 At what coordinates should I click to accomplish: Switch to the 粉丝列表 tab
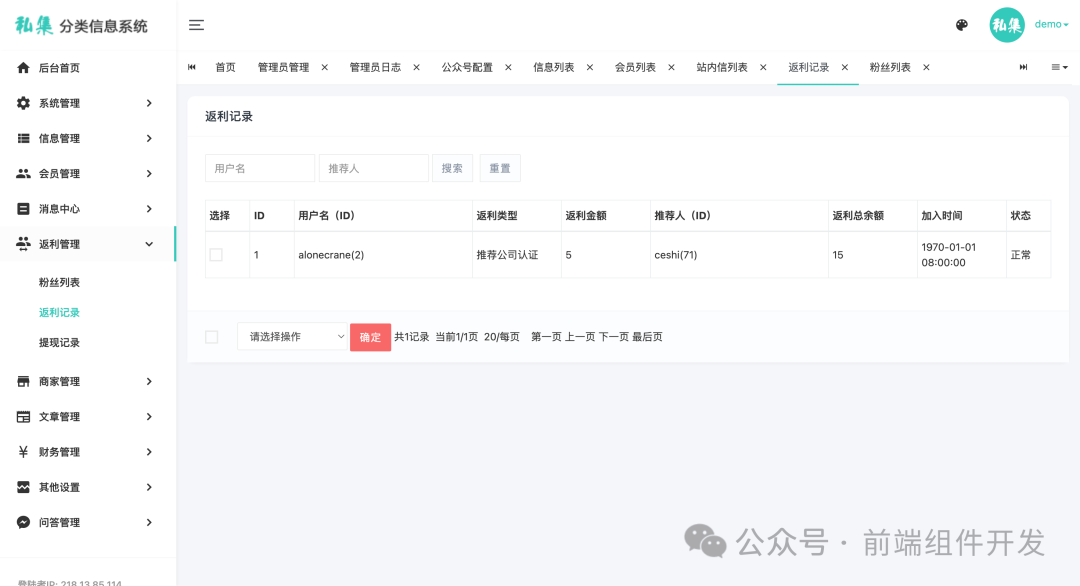(x=890, y=67)
